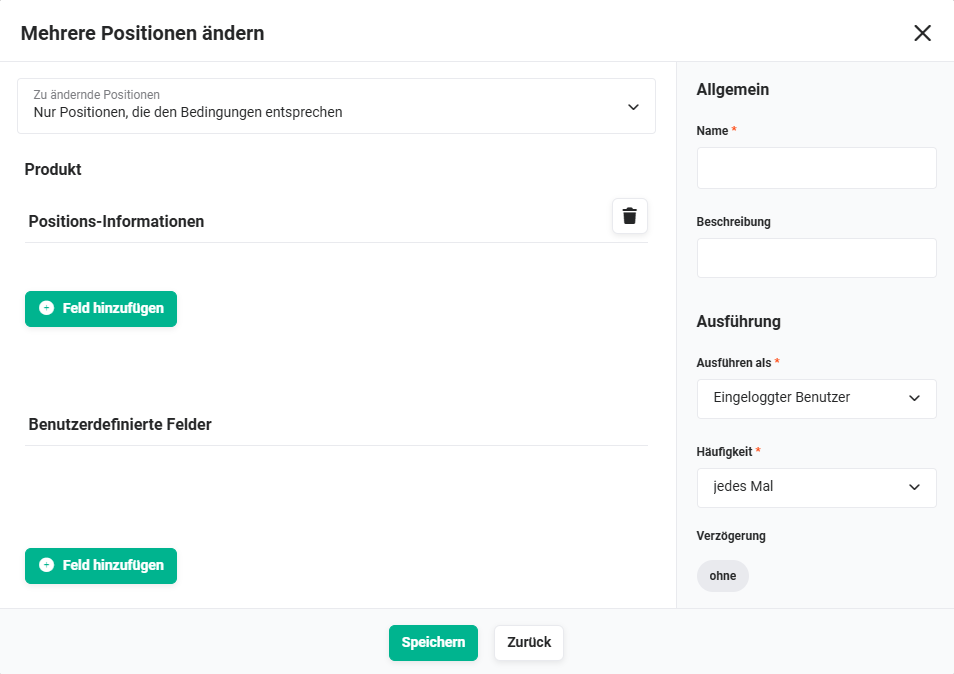Open the Zu ändernde Positionen dropdown
This screenshot has height=674, width=954.
(336, 106)
